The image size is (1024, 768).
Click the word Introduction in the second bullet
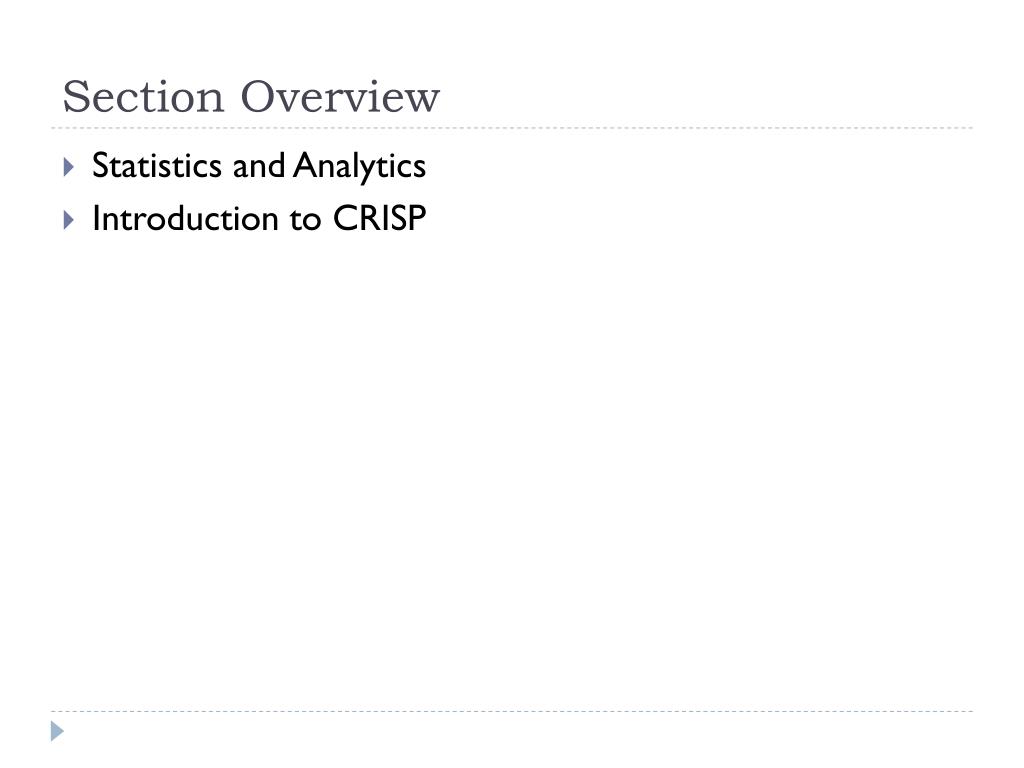click(x=185, y=218)
